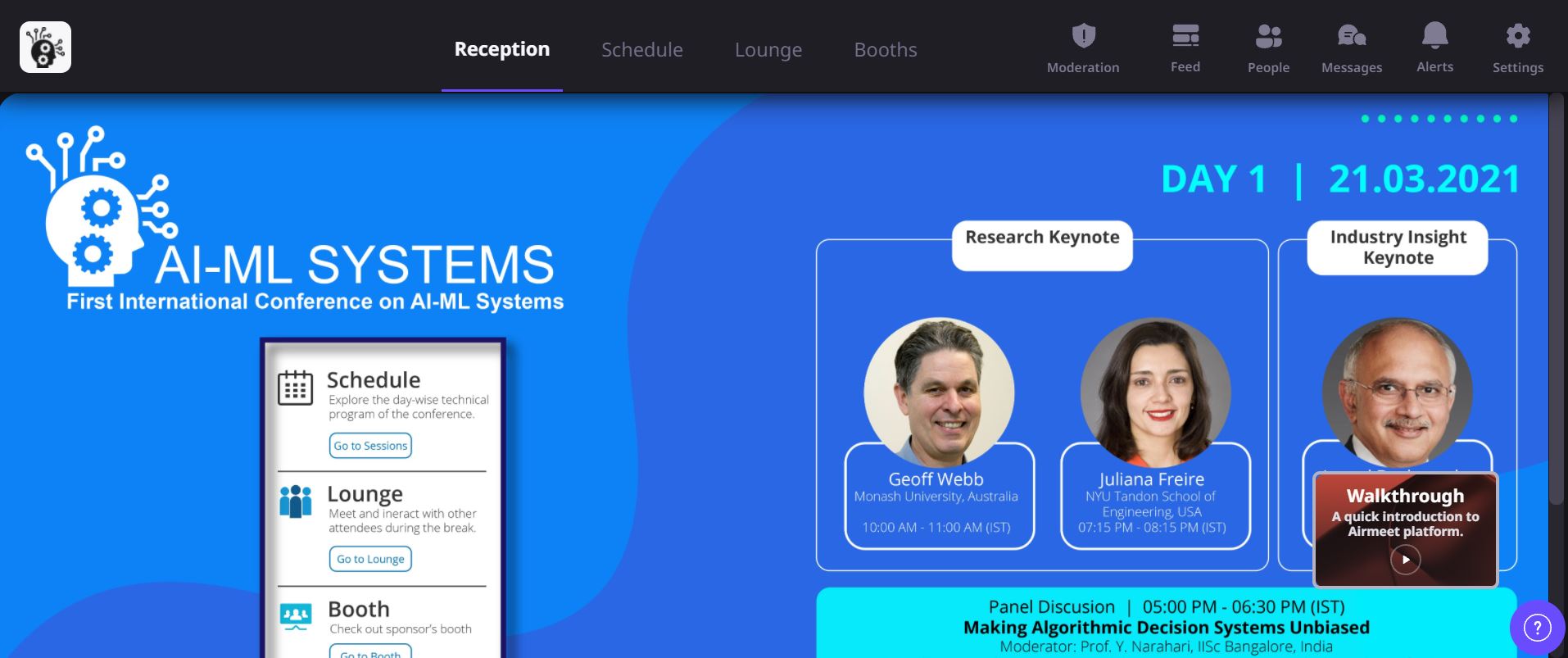Click the Research Keynote label
Screen dimensions: 1568x658
coord(1042,238)
